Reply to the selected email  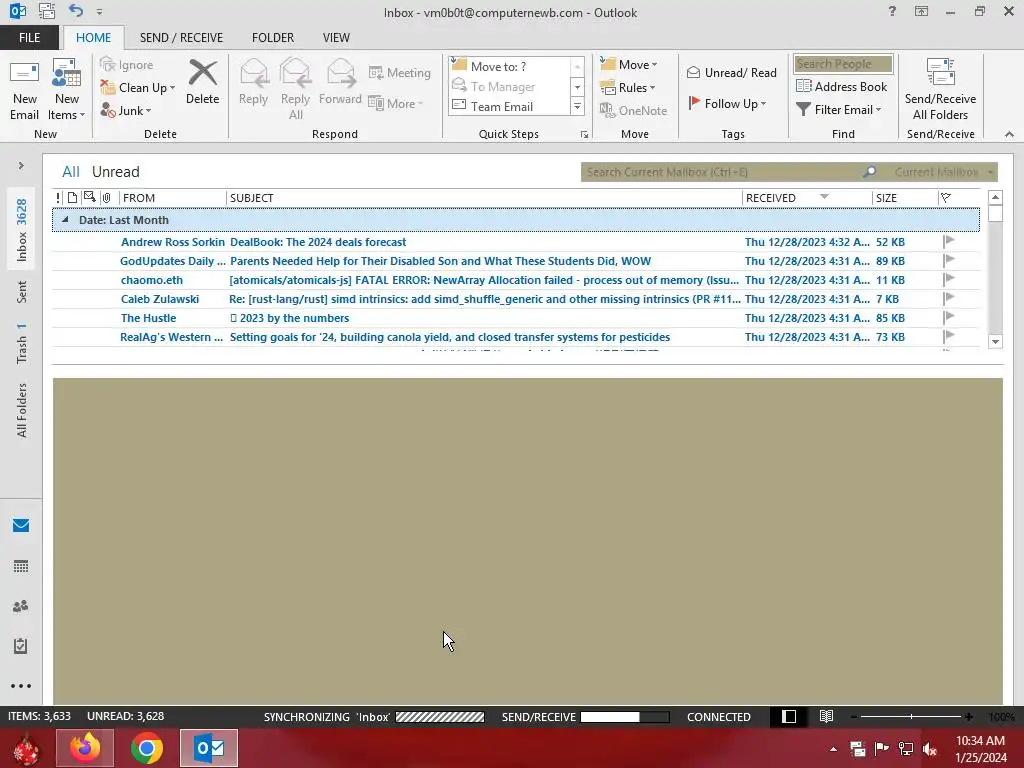tap(253, 82)
